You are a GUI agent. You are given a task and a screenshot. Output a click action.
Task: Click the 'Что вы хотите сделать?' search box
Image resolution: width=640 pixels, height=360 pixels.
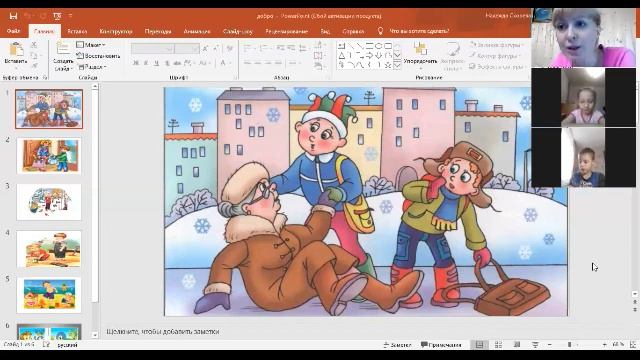coord(420,31)
